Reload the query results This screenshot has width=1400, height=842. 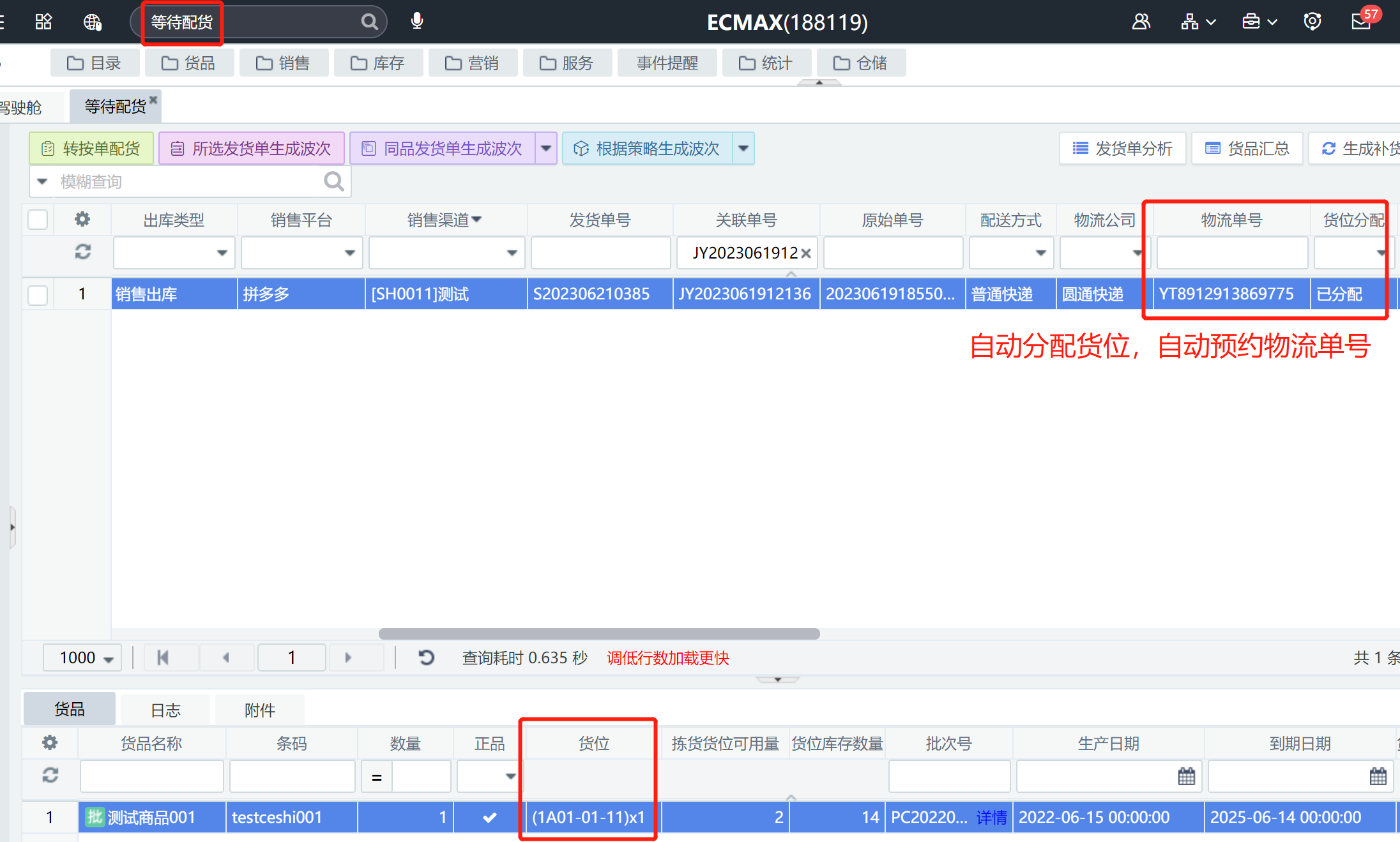coord(426,658)
